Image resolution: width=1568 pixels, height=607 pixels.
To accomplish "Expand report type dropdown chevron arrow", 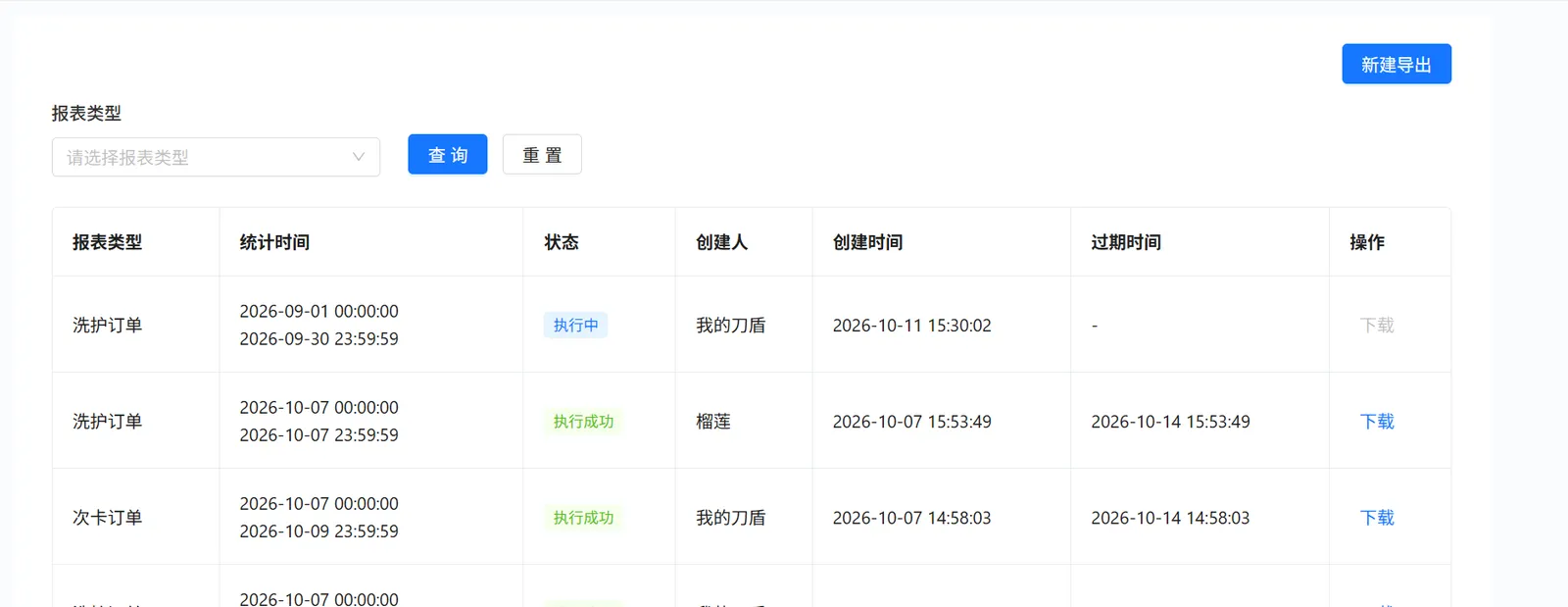I will pyautogui.click(x=359, y=157).
